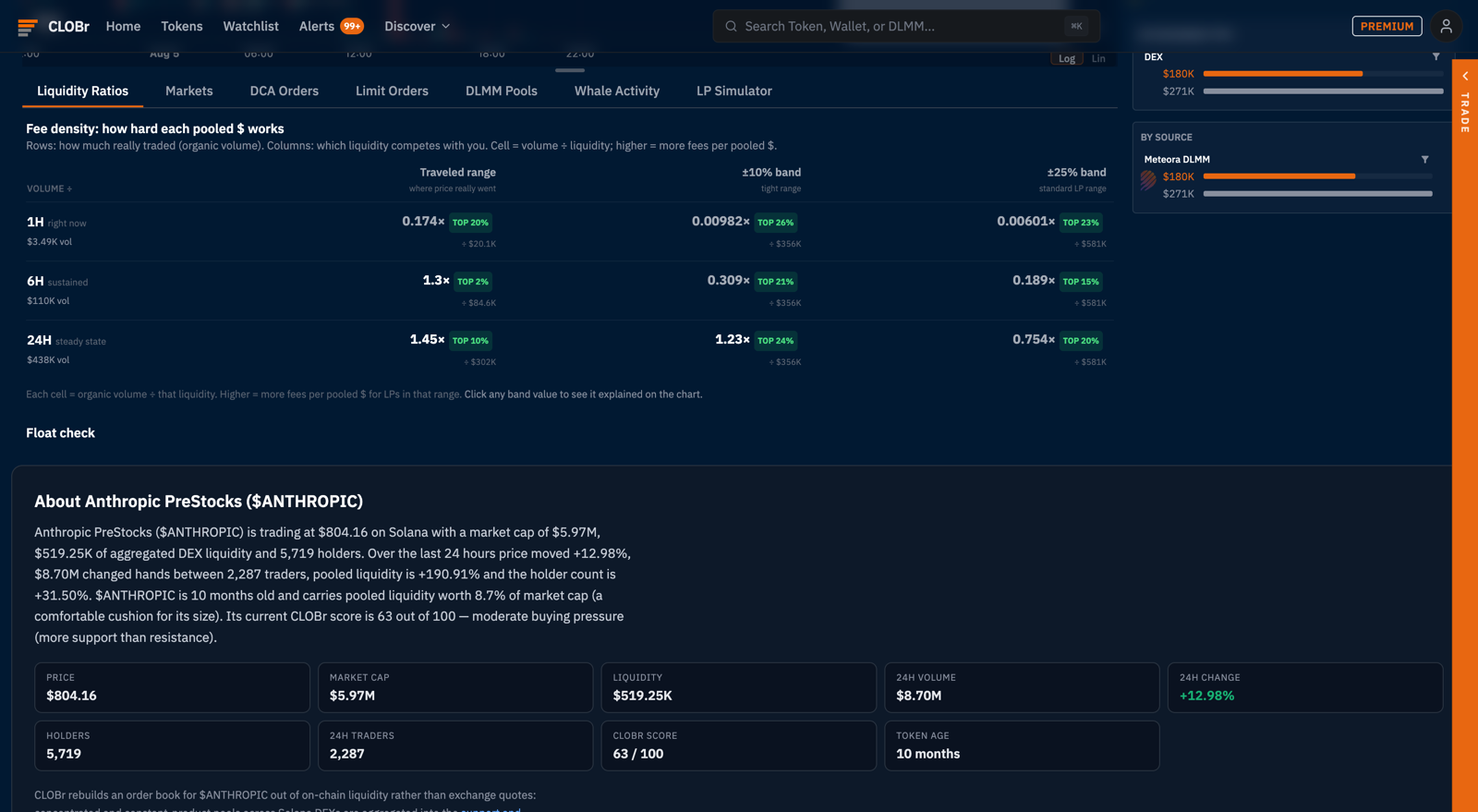The width and height of the screenshot is (1478, 812).
Task: Click the CLOBr logo icon
Action: point(28,27)
